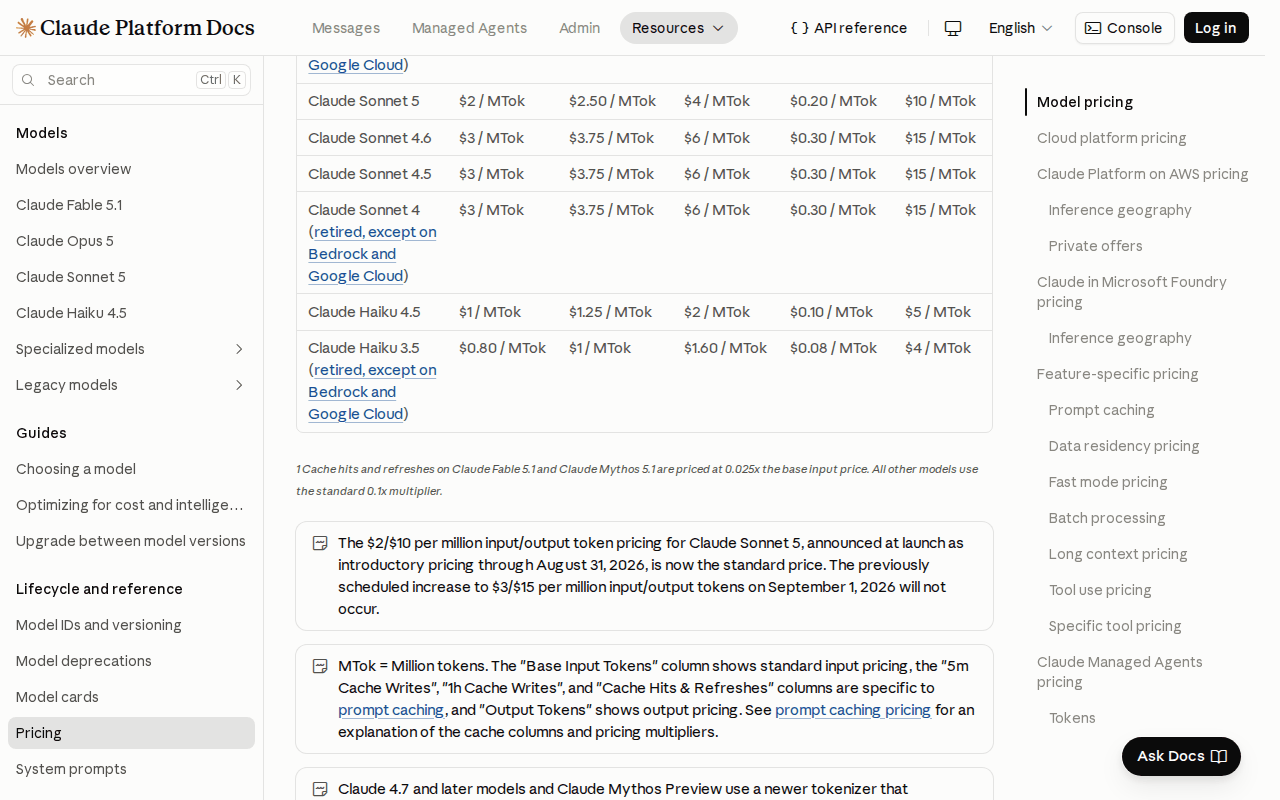The image size is (1280, 800).
Task: Open Models overview in the sidebar
Action: [131, 169]
